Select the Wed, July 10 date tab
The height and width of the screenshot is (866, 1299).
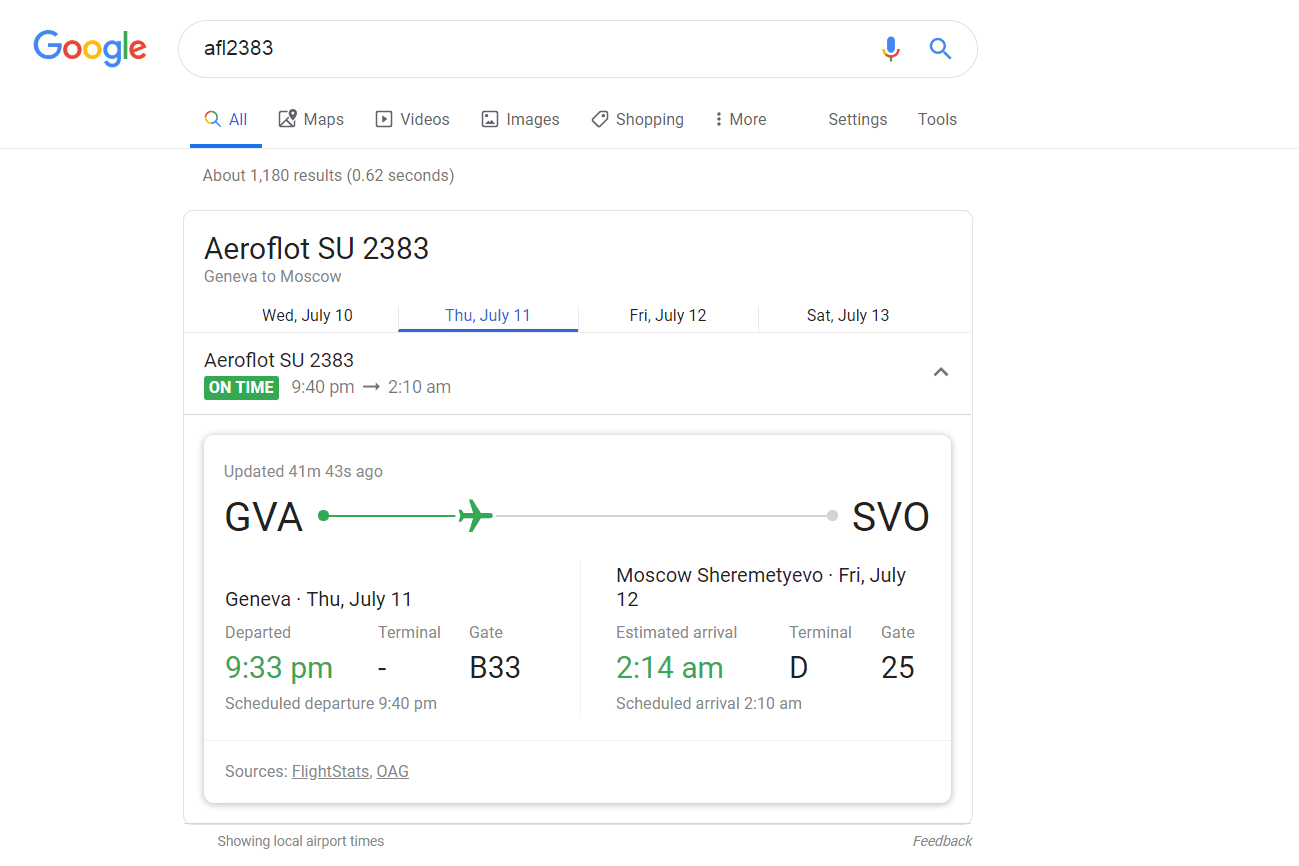pos(307,315)
